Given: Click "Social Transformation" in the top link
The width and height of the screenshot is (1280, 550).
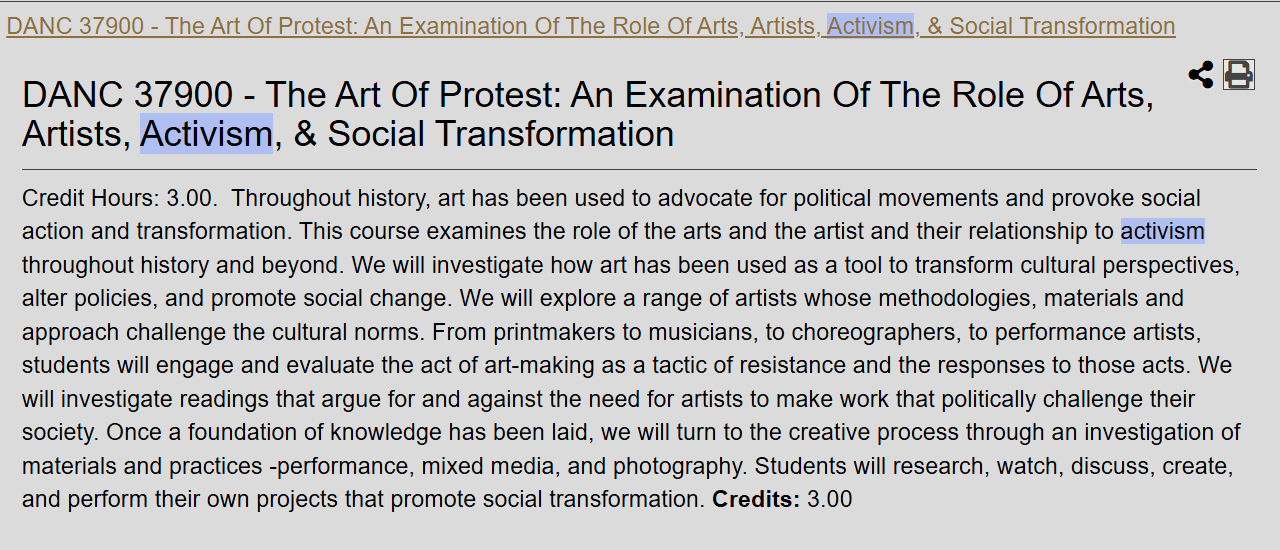Looking at the screenshot, I should coord(1063,26).
